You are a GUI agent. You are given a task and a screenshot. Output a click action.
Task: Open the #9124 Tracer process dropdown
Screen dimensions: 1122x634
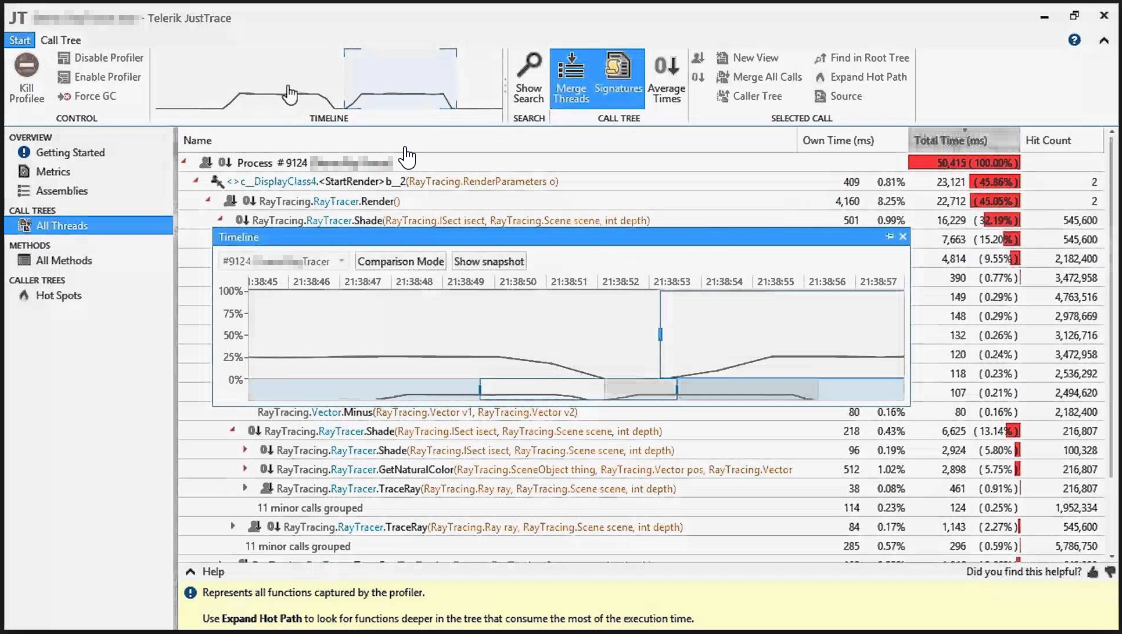pyautogui.click(x=343, y=261)
